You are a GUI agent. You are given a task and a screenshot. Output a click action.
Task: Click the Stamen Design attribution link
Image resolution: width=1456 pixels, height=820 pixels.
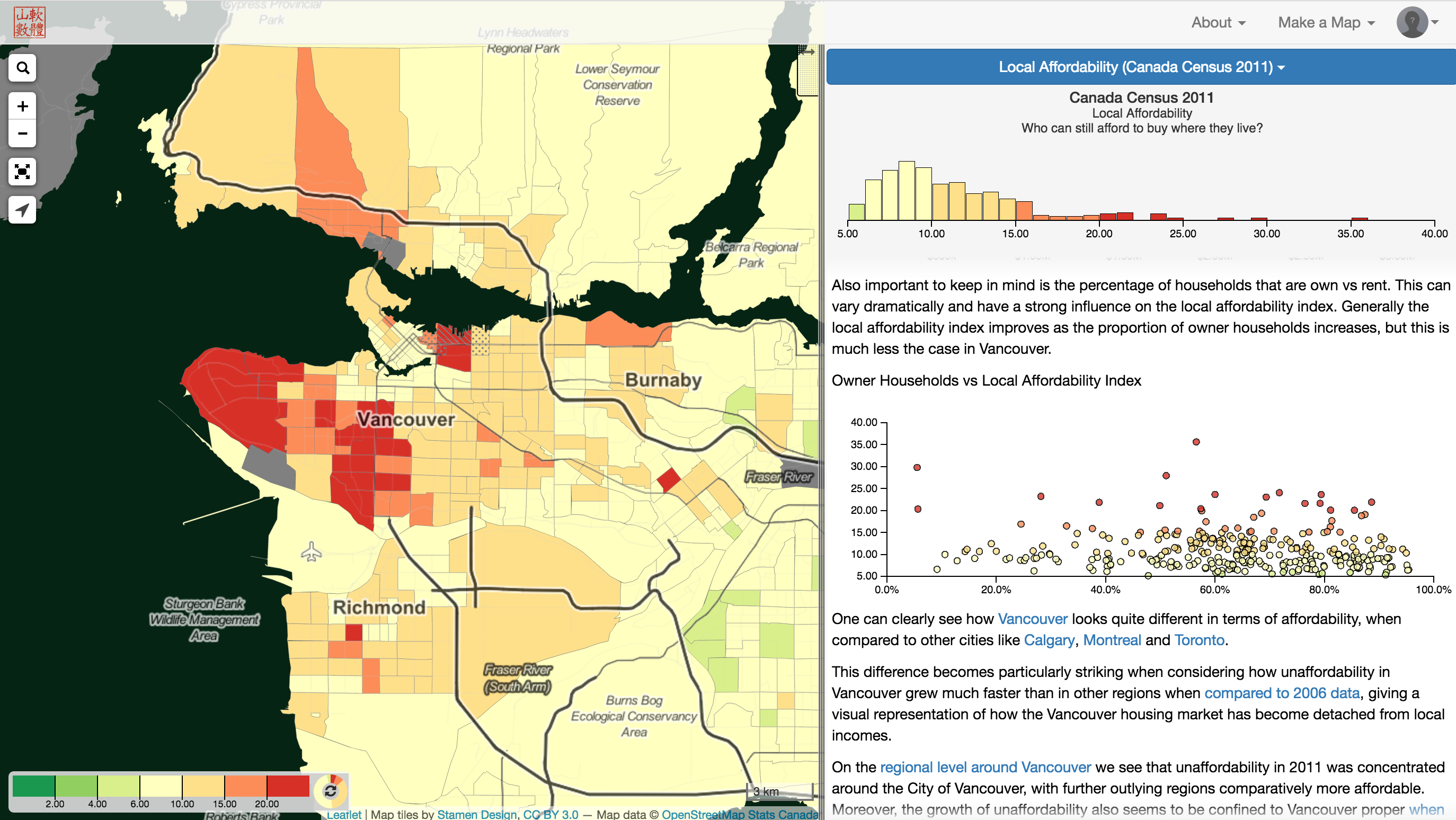(476, 814)
